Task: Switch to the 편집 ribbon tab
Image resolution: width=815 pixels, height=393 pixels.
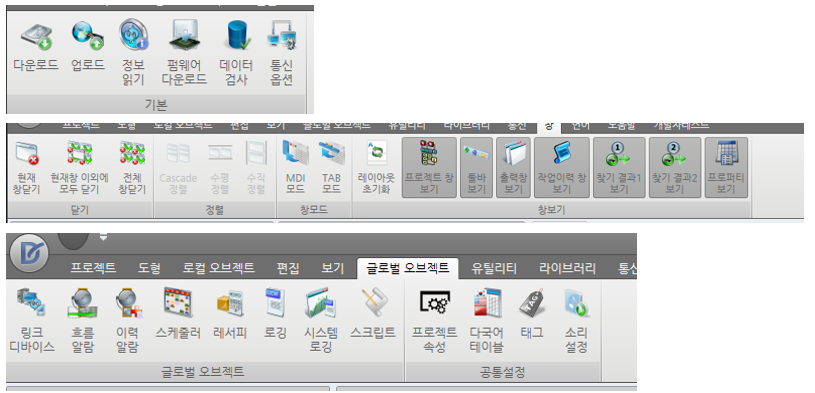Action: click(x=287, y=268)
